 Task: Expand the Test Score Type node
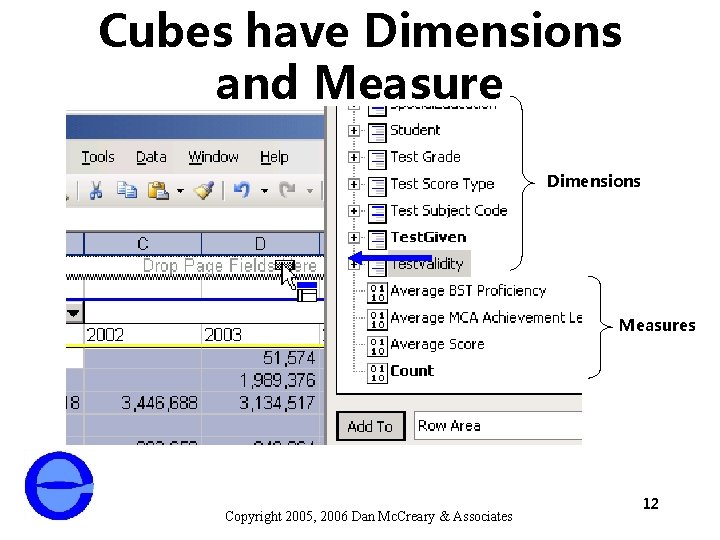354,184
